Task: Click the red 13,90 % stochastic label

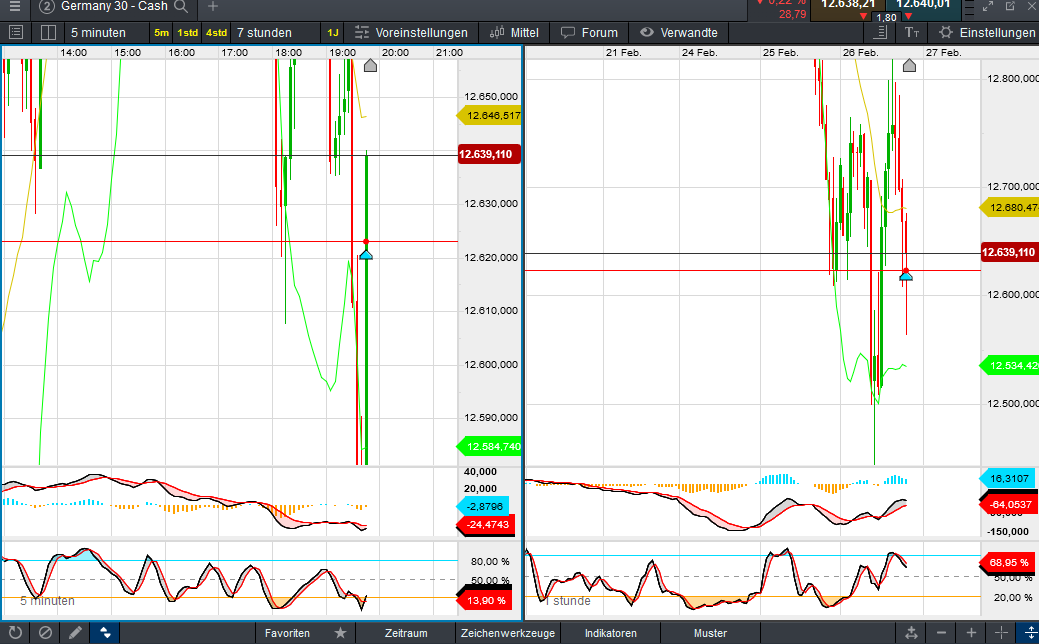Action: (485, 600)
